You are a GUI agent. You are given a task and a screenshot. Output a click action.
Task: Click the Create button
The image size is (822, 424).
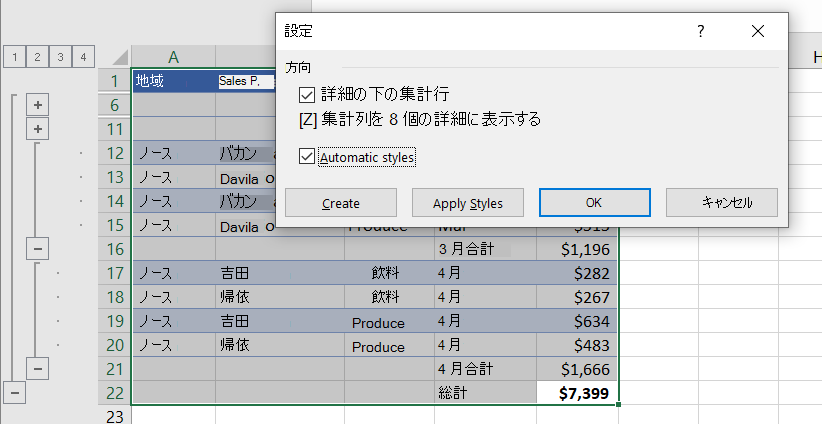pyautogui.click(x=341, y=203)
